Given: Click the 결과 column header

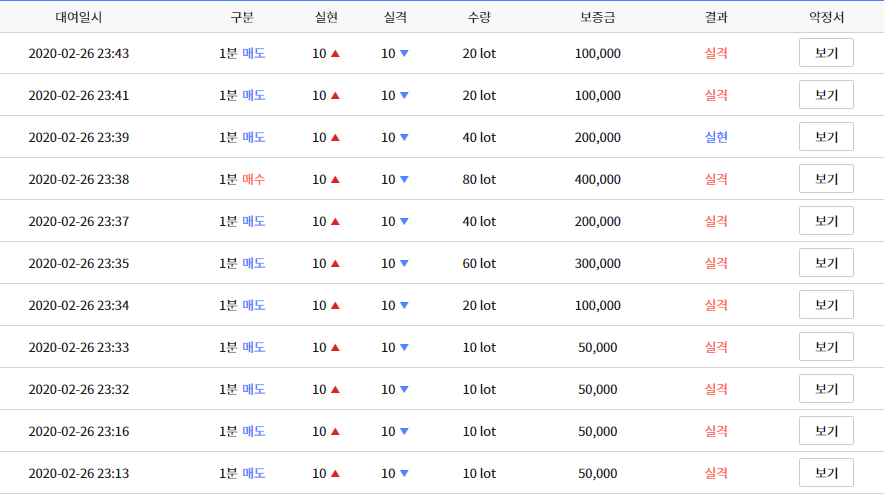Looking at the screenshot, I should [716, 17].
